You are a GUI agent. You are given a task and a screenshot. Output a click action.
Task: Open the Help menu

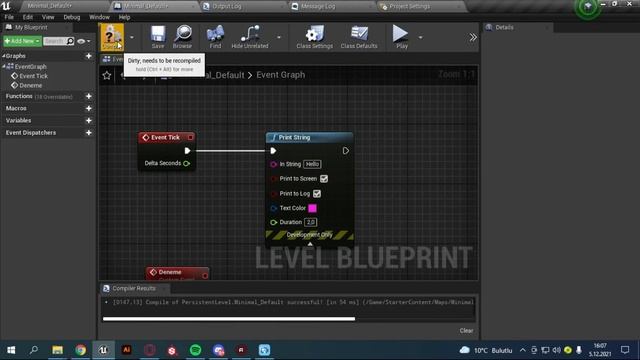(x=124, y=17)
